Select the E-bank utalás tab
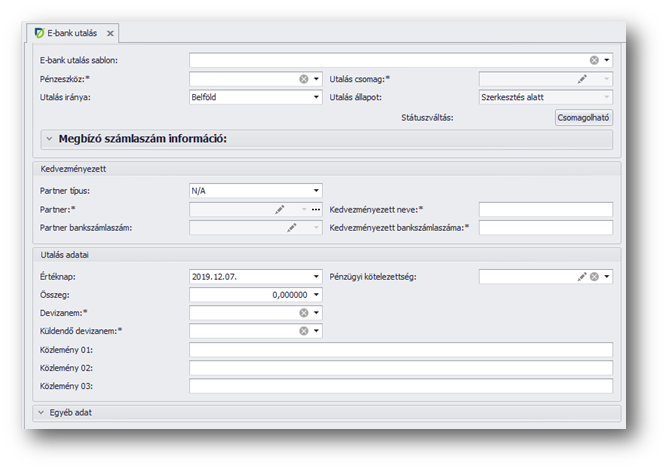Screen dimensions: 668x471 (72, 33)
